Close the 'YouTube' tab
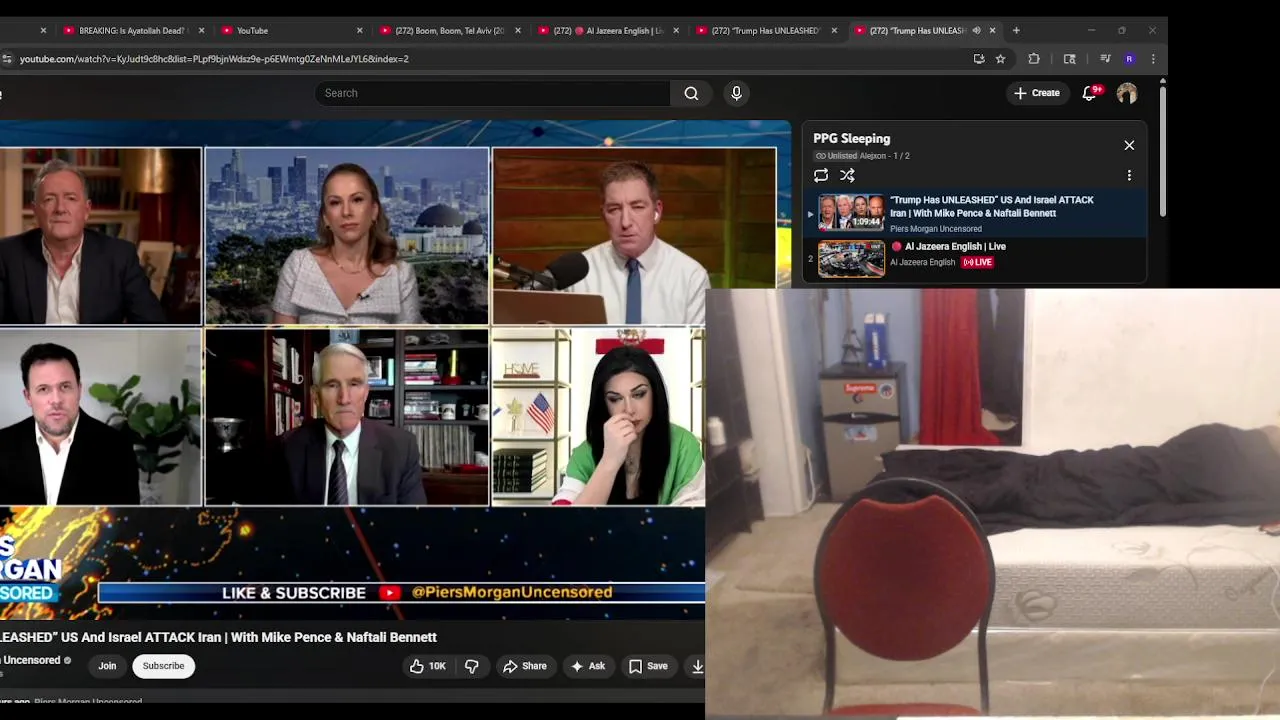1280x720 pixels. click(359, 30)
